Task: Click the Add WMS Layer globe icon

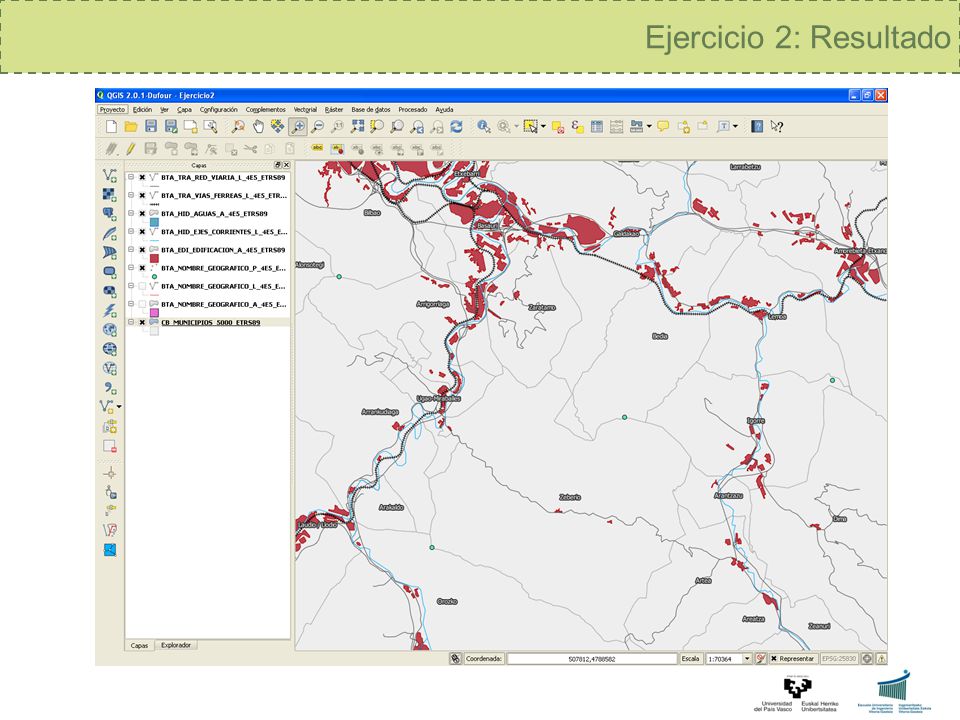Action: click(x=110, y=329)
